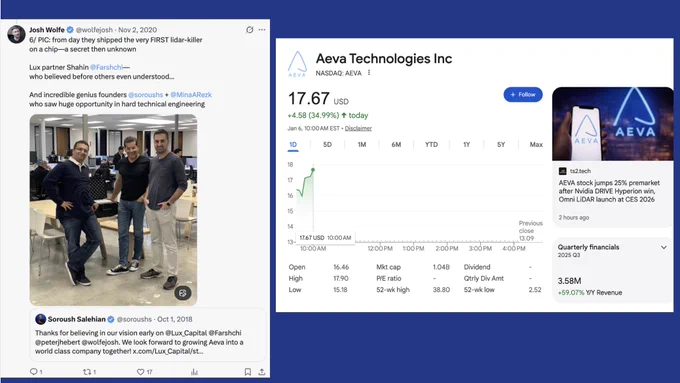The height and width of the screenshot is (383, 680).
Task: Click the chart marker at 17.67 USD
Action: [313, 170]
